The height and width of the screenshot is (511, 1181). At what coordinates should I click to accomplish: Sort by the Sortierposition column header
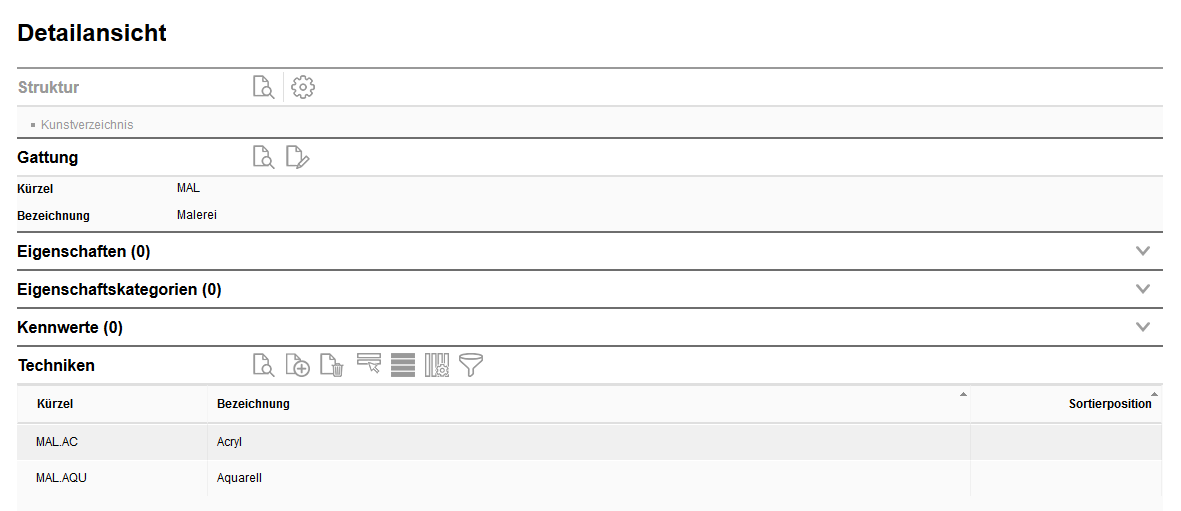[1109, 404]
